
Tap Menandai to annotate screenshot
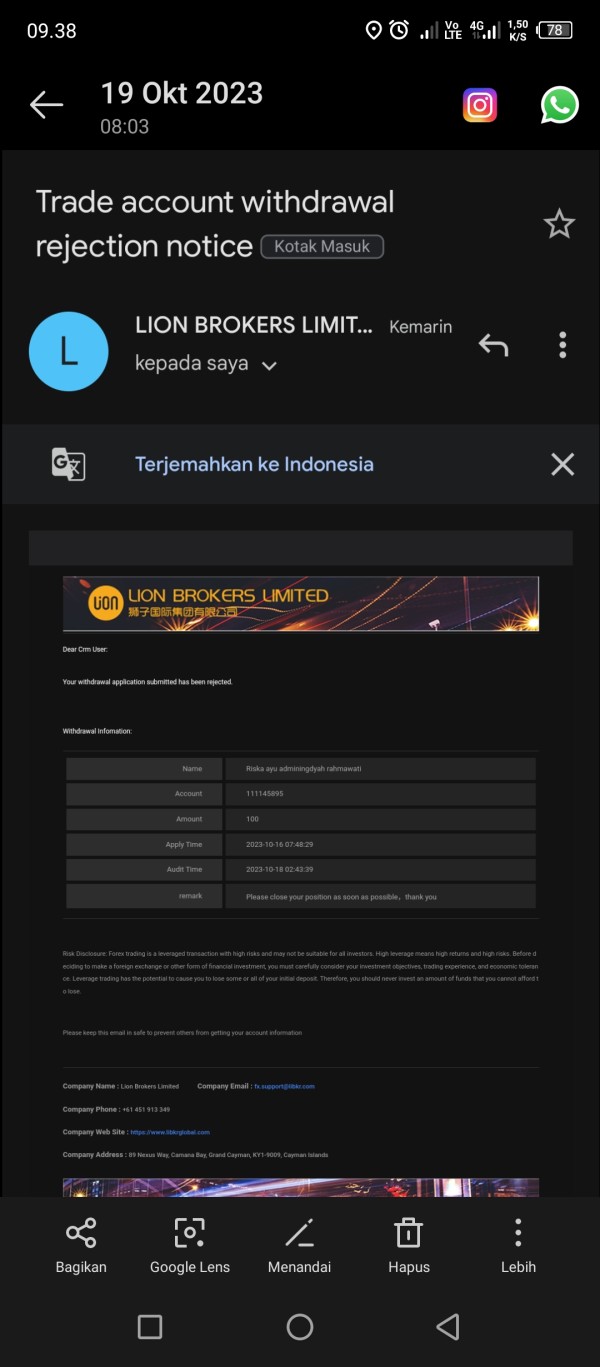tap(300, 1246)
